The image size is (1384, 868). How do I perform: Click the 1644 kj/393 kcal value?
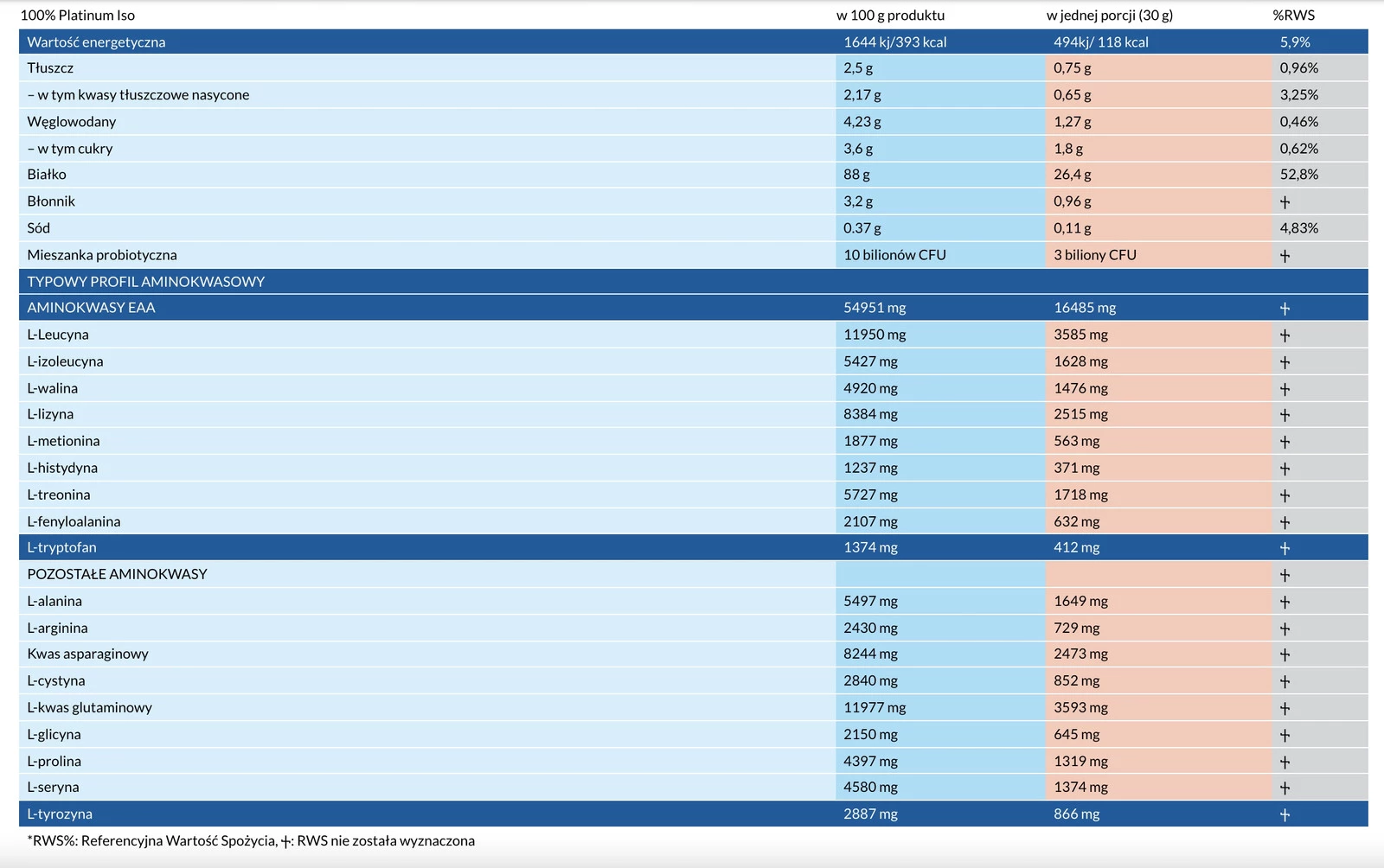coord(894,42)
